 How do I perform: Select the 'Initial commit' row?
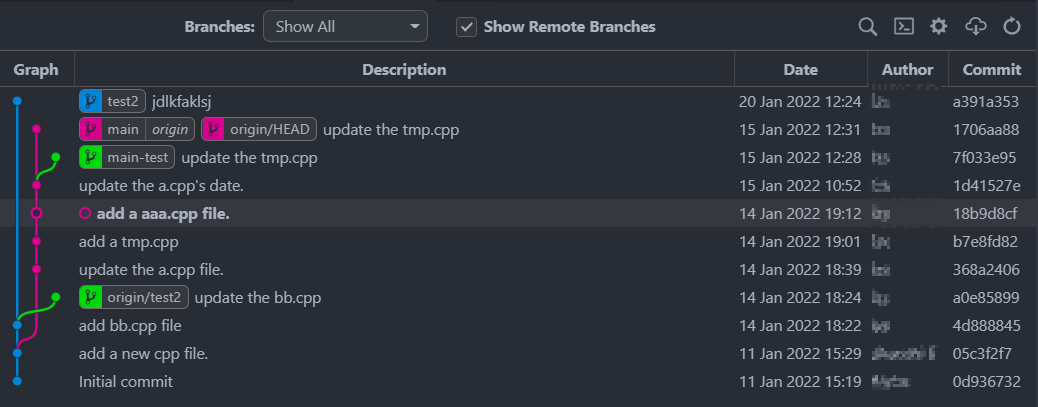point(126,381)
